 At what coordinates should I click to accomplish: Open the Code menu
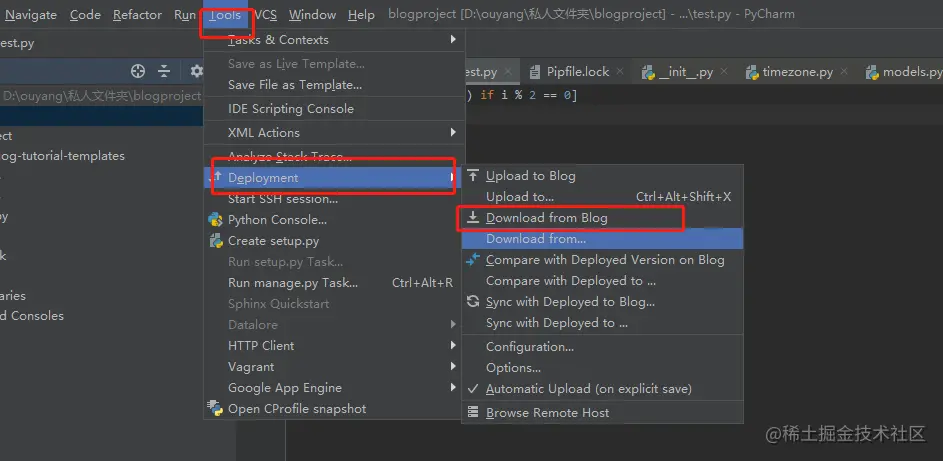[85, 14]
